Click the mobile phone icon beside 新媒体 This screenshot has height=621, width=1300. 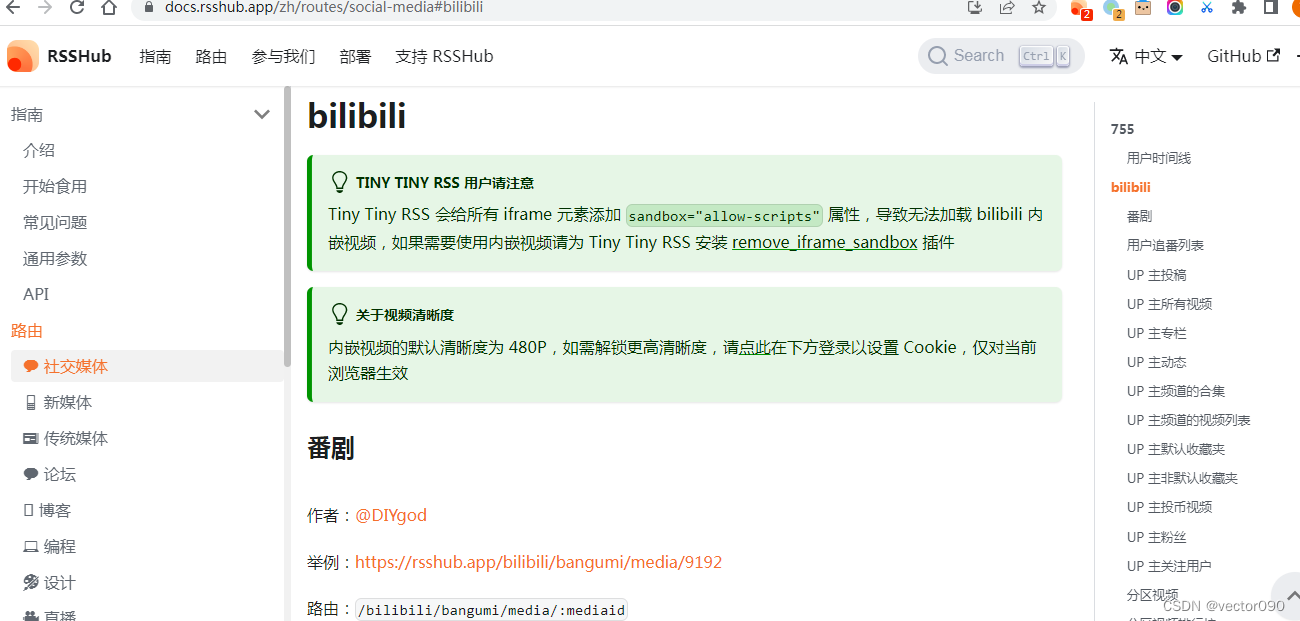tap(30, 402)
